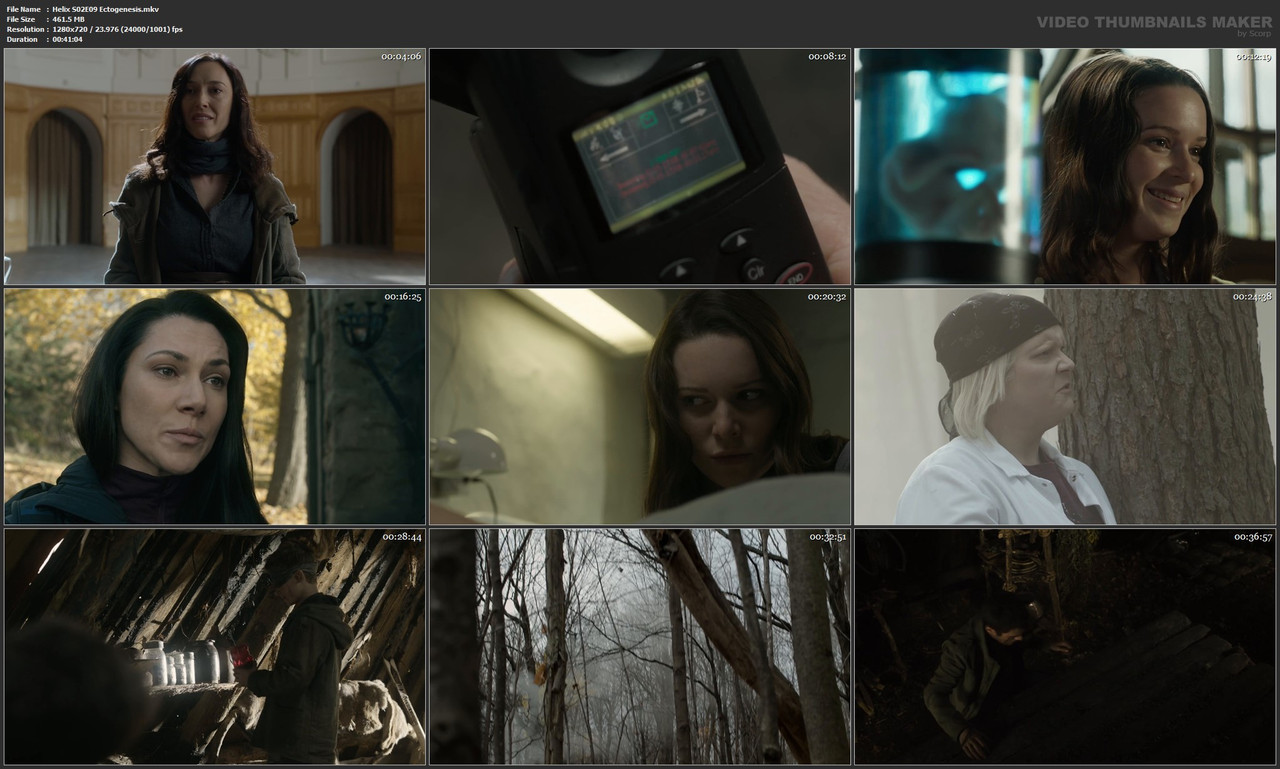The width and height of the screenshot is (1280, 769).
Task: Select the thumbnail timestamped 00:12:19
Action: tap(1065, 166)
